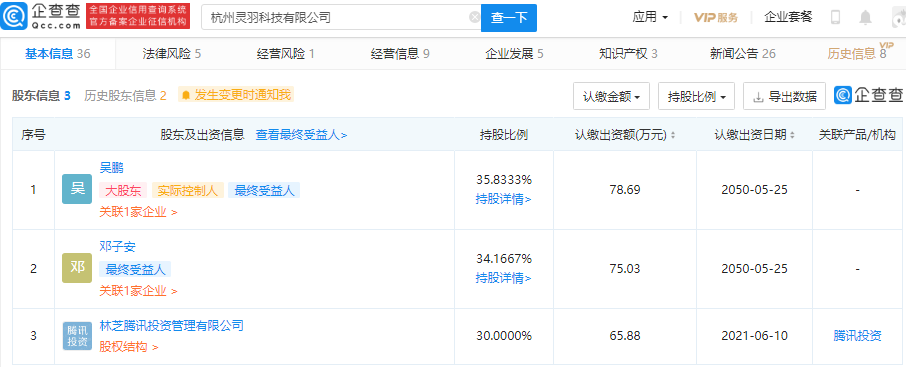Click the 腾讯投资 shareholder avatar icon

coord(77,336)
